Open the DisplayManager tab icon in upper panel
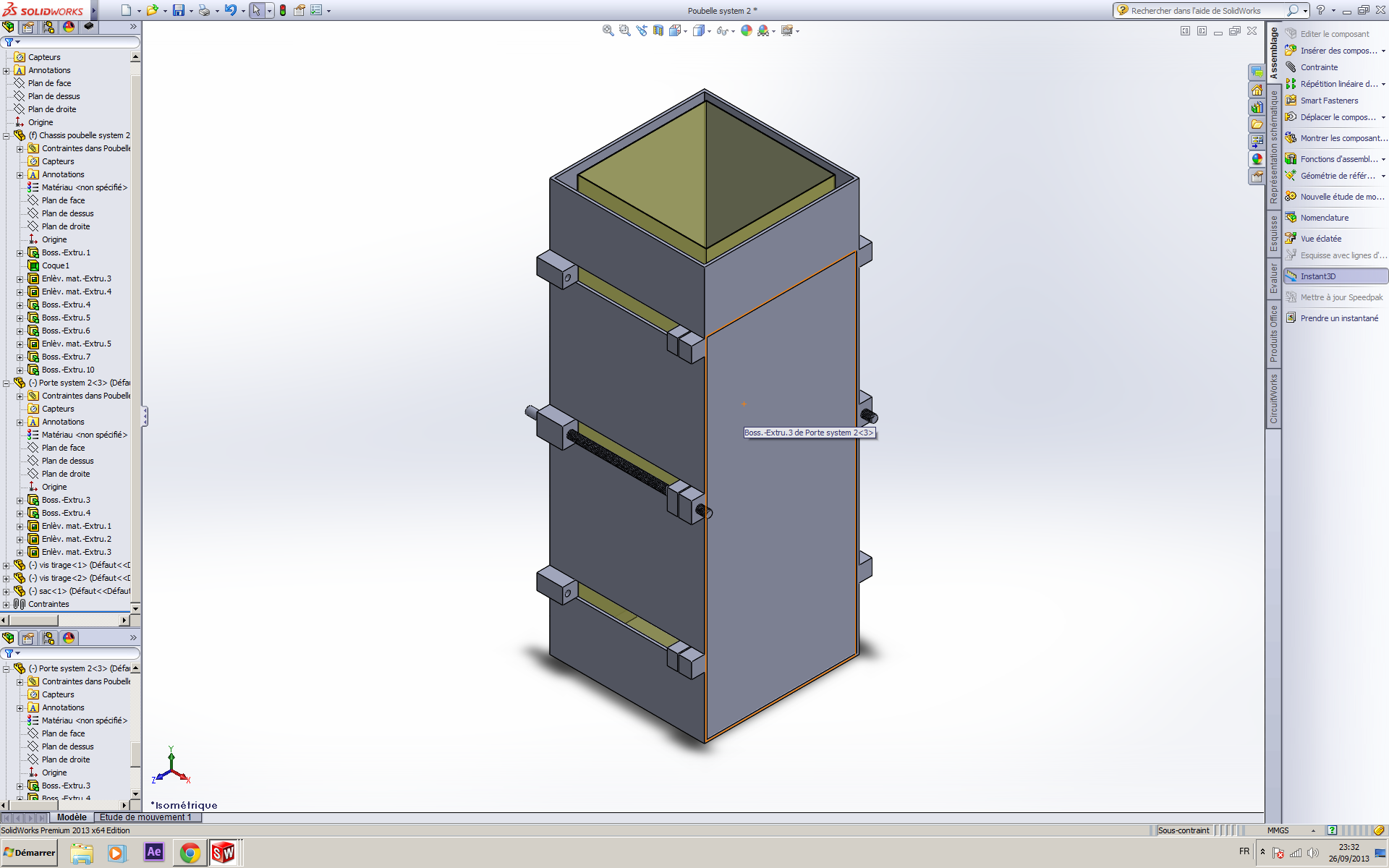This screenshot has width=1389, height=868. [69, 27]
